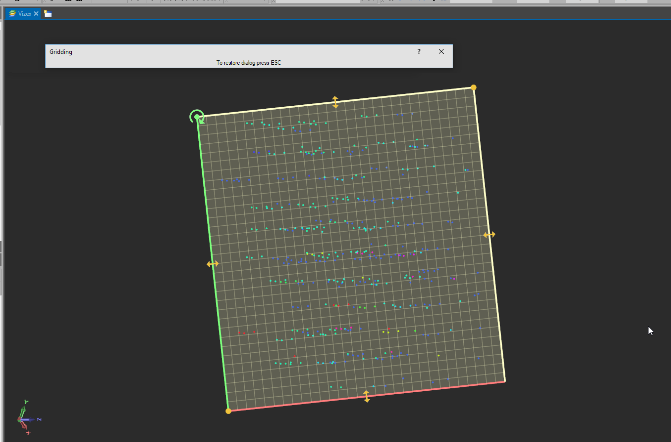Click the orange top-right corner grid handle

coord(473,88)
